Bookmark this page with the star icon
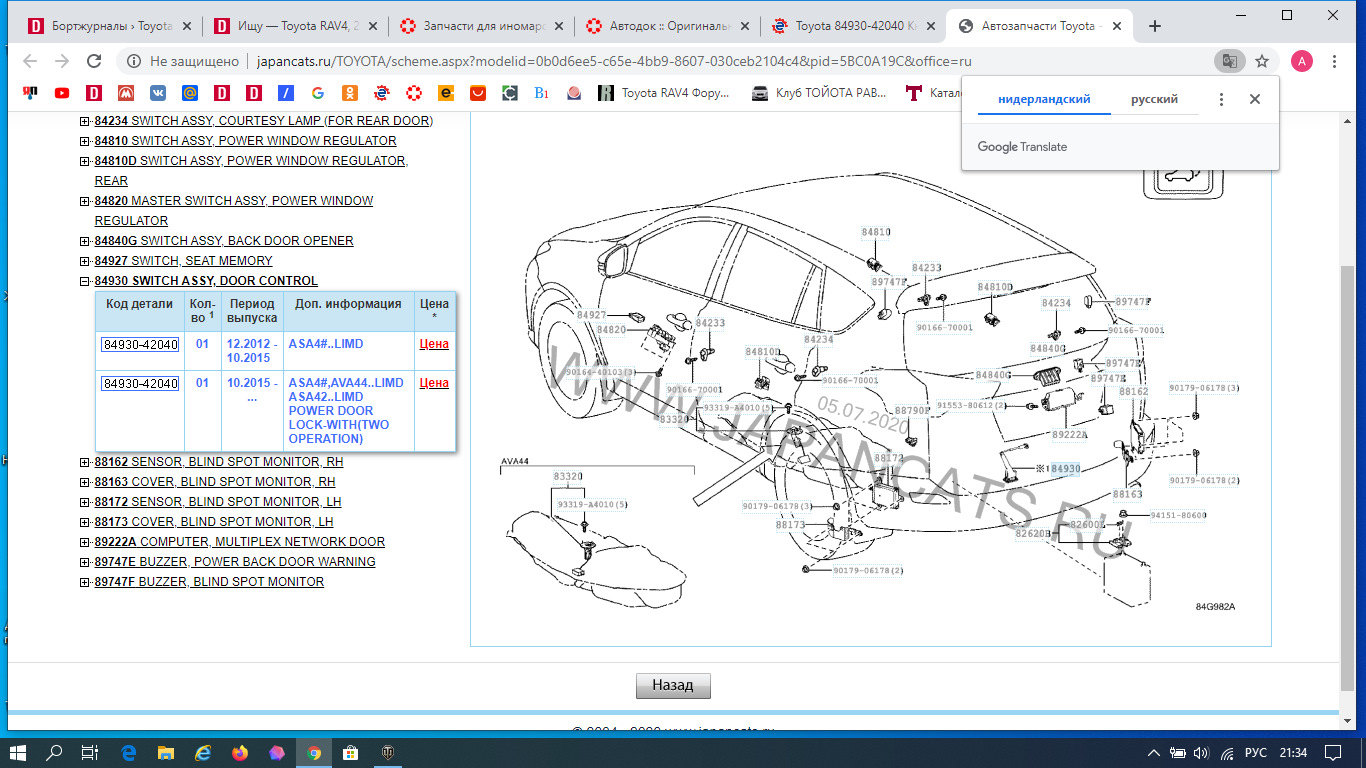Image resolution: width=1366 pixels, height=768 pixels. pos(1262,60)
